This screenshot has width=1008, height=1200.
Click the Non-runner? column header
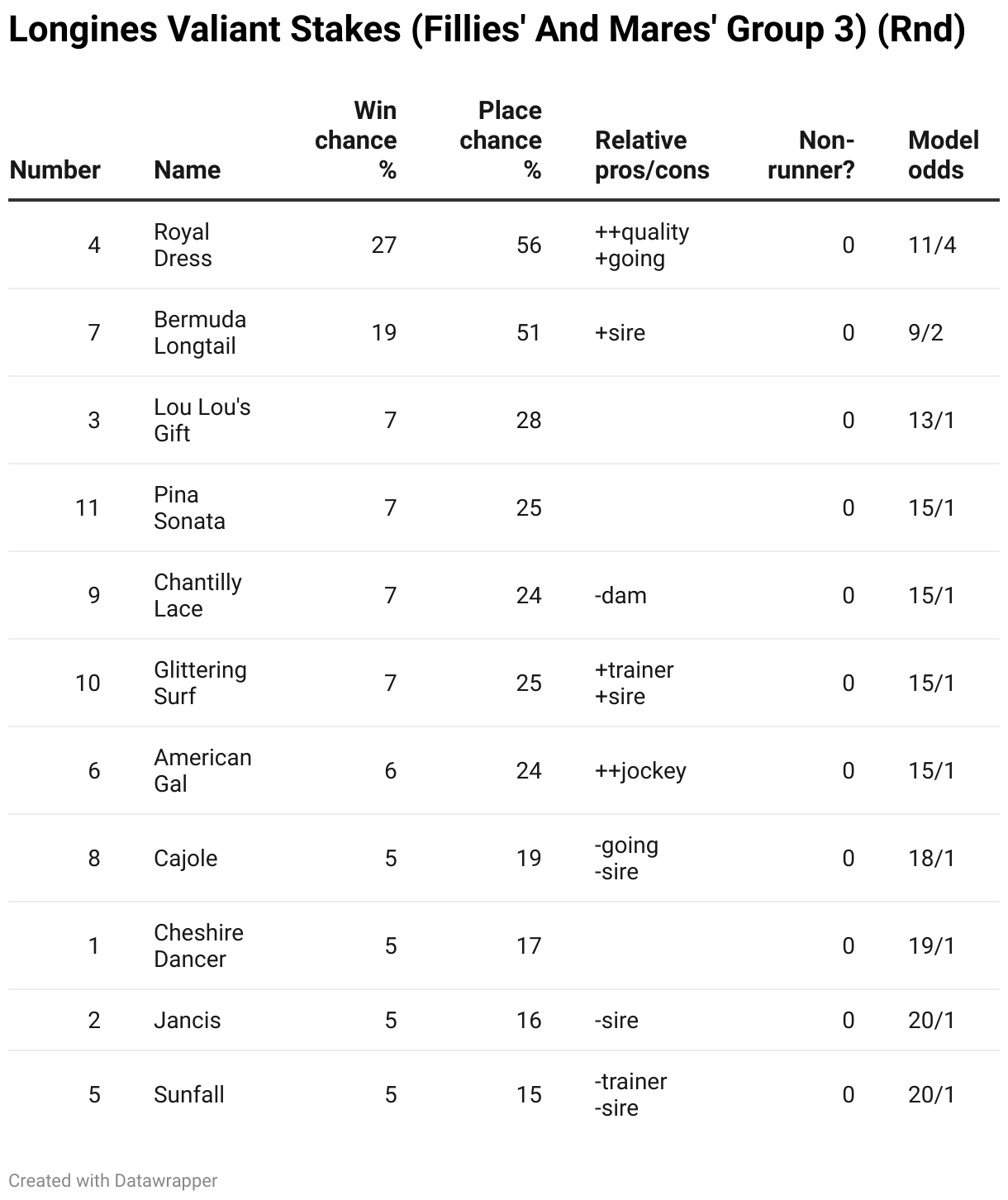811,155
